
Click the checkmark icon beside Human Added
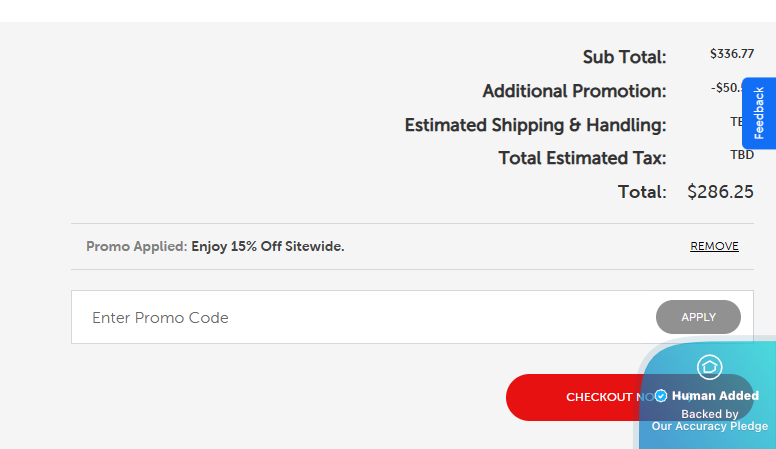pyautogui.click(x=661, y=396)
